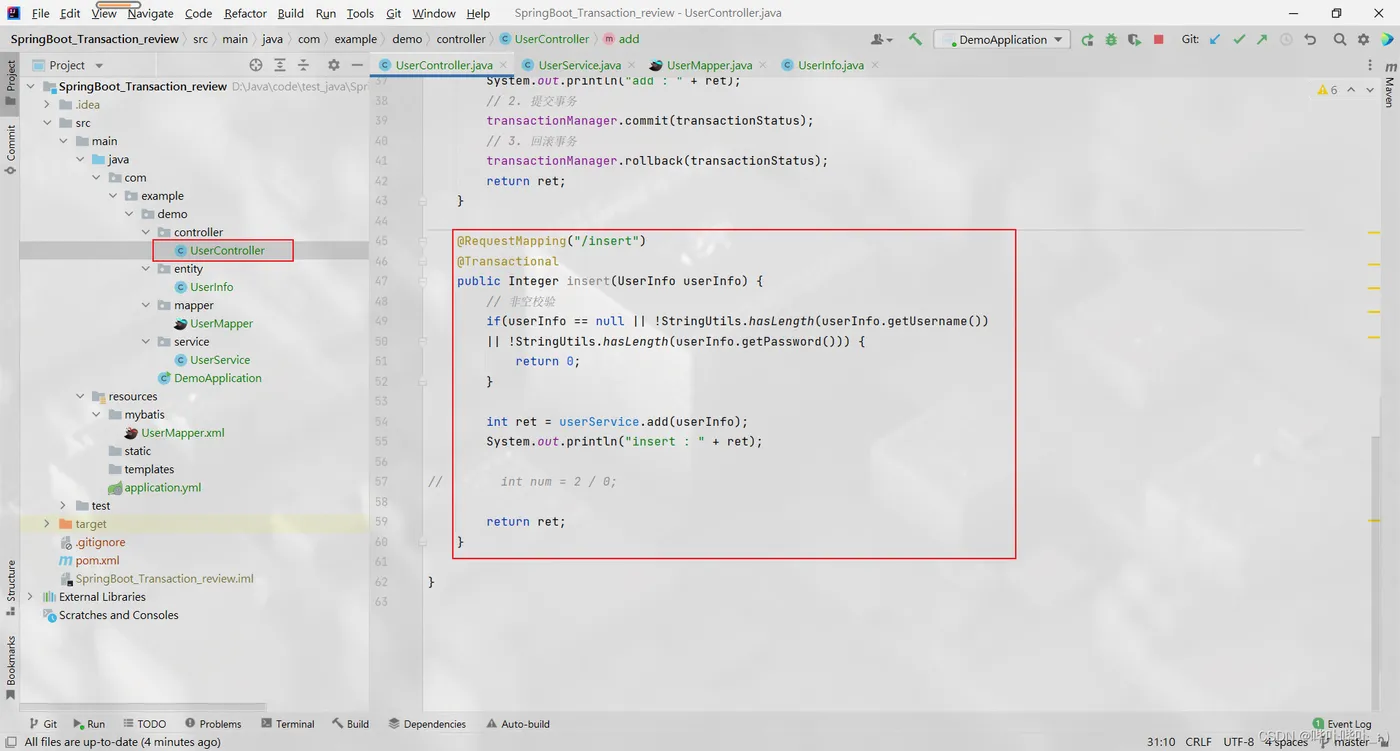1400x751 pixels.
Task: Rollback changes with undo arrow icon
Action: tap(1310, 39)
